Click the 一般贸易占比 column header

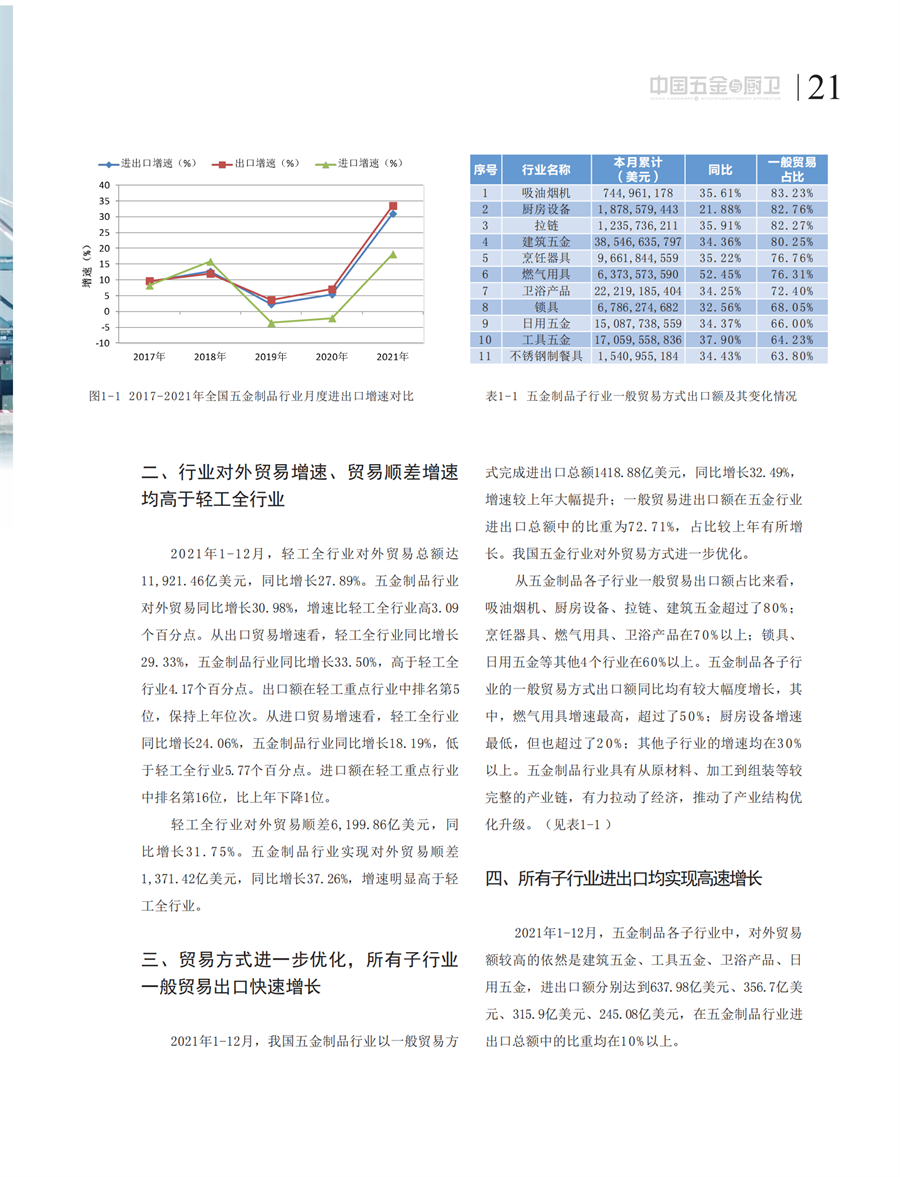[792, 170]
